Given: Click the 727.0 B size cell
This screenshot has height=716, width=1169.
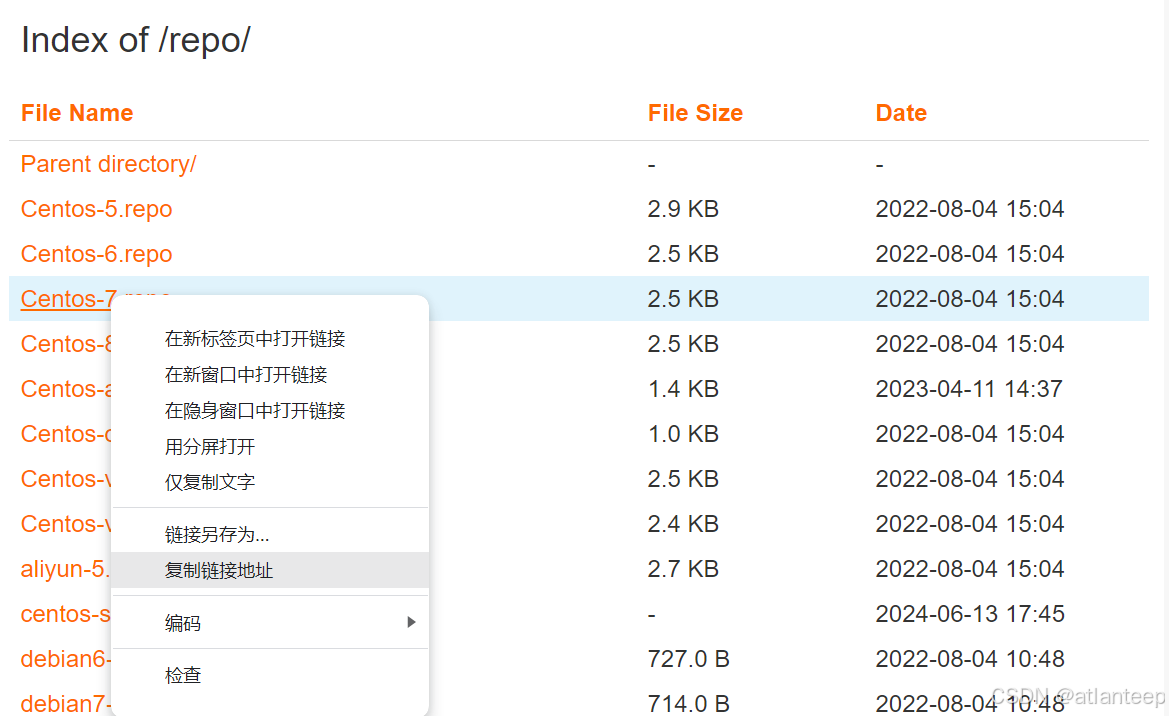Looking at the screenshot, I should (x=688, y=659).
